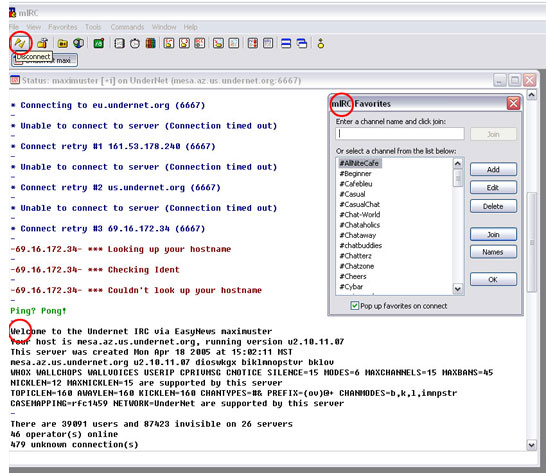The image size is (546, 473).
Task: Select #Cheers in the channel list
Action: pyautogui.click(x=353, y=276)
